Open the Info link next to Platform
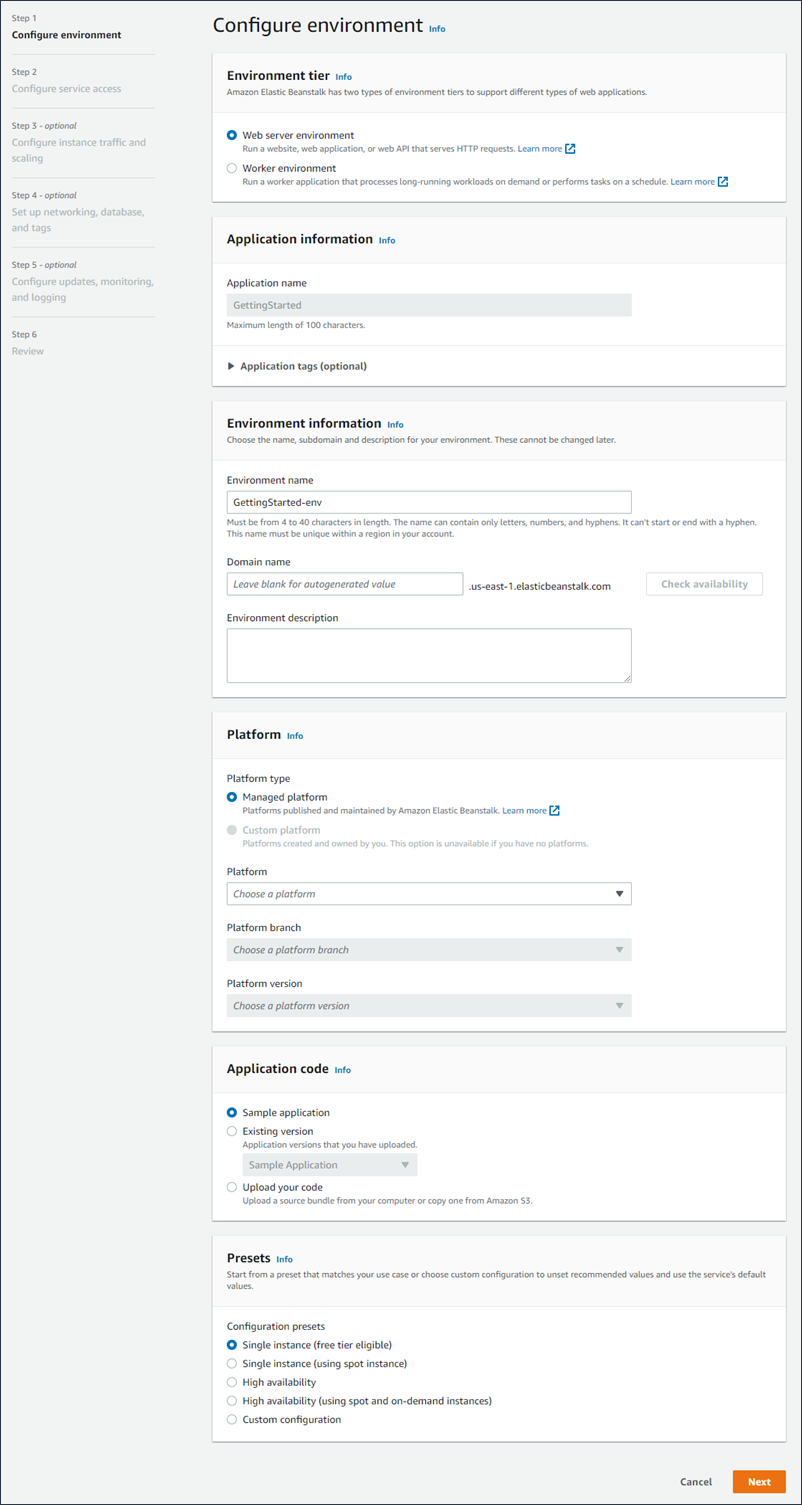This screenshot has height=1505, width=802. [x=295, y=735]
